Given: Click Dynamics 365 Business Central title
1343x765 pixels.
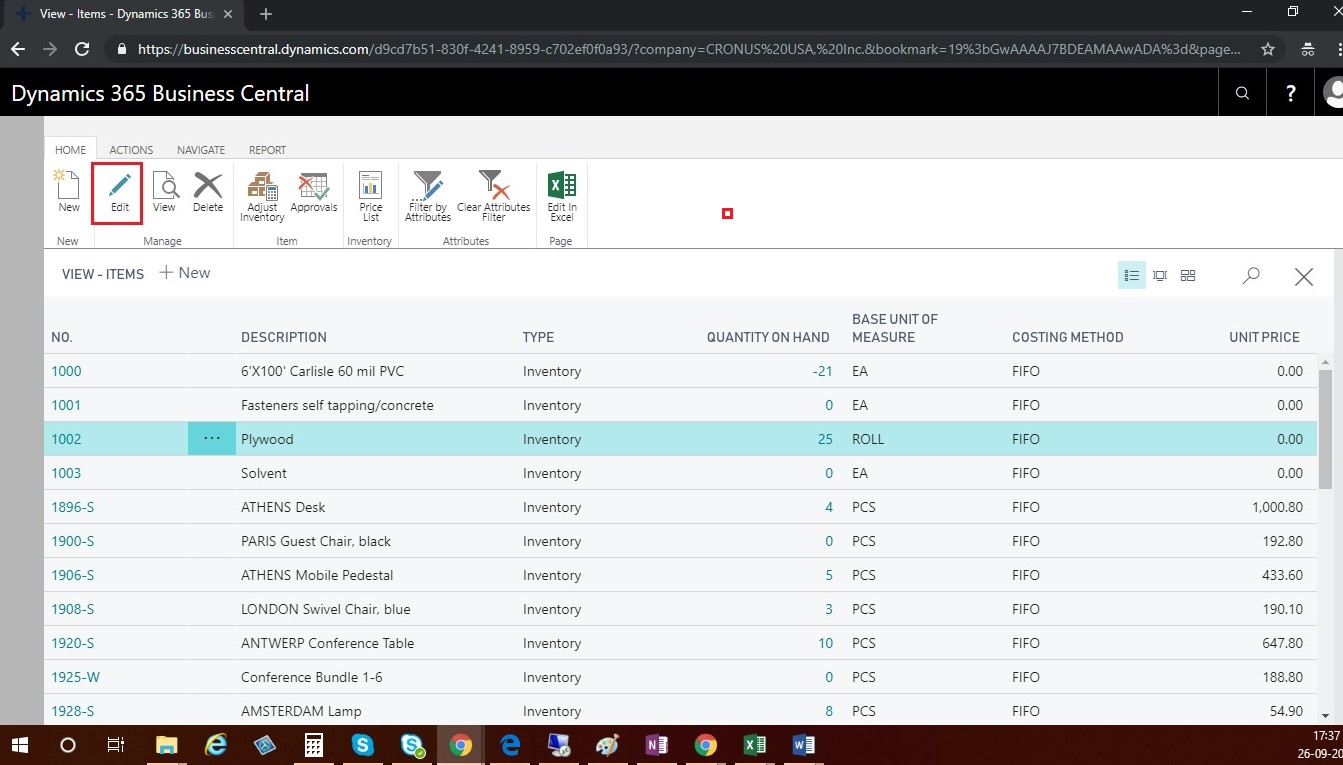Looking at the screenshot, I should click(x=160, y=93).
